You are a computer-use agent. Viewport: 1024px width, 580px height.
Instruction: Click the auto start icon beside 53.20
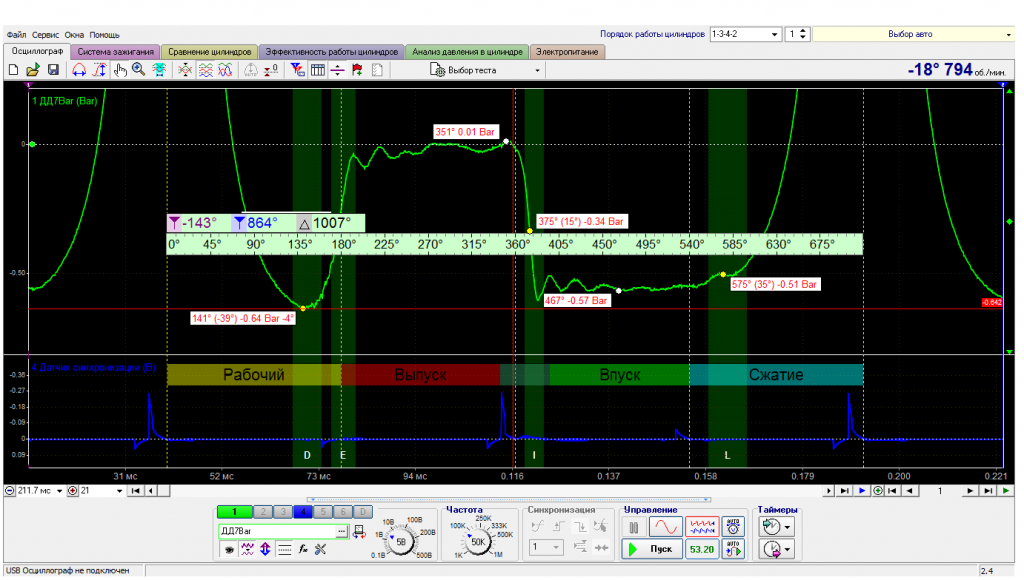click(733, 549)
